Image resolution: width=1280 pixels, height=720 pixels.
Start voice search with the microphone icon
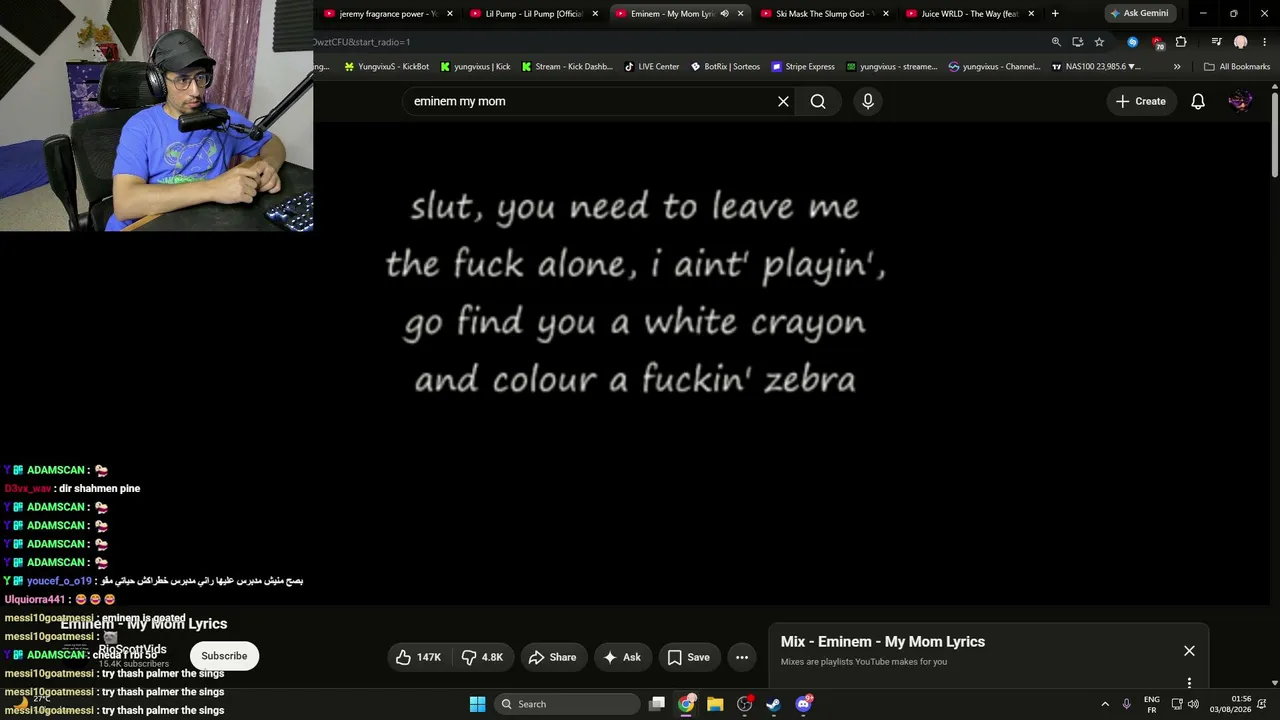click(x=868, y=101)
